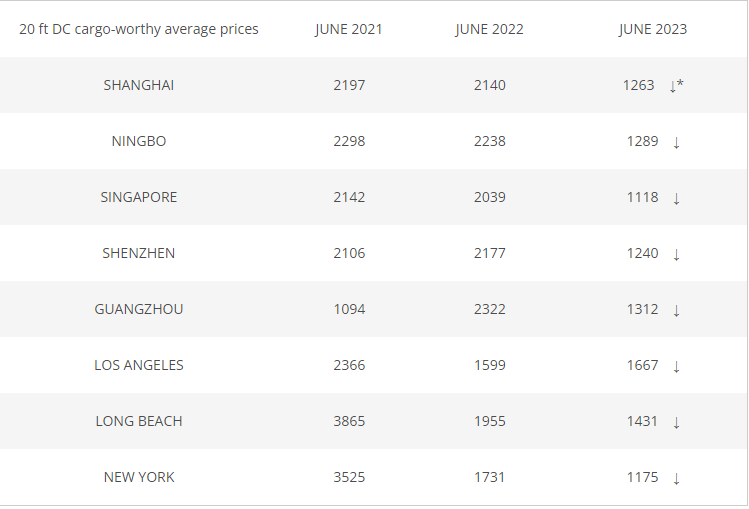This screenshot has width=749, height=509.
Task: Click the Los Angeles down arrow icon
Action: pos(676,366)
